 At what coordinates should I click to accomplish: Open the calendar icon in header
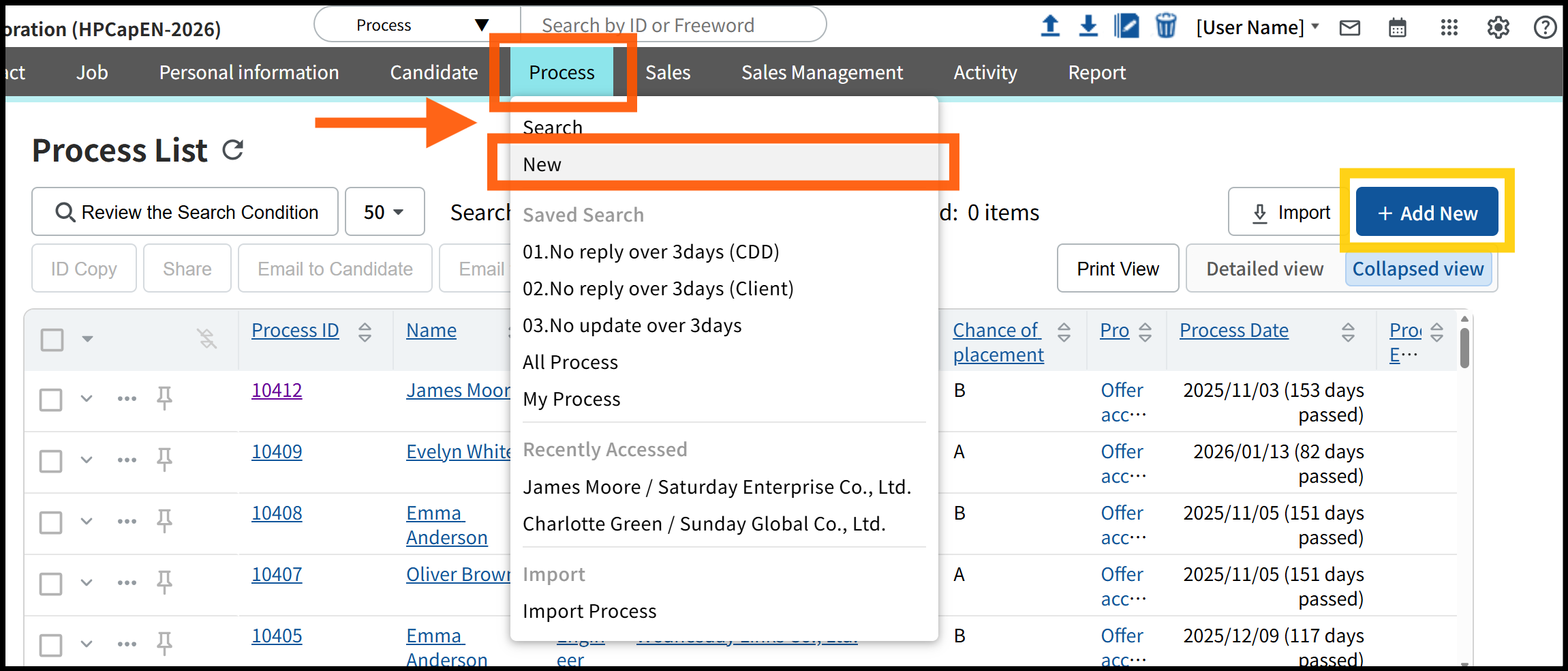click(x=1398, y=27)
